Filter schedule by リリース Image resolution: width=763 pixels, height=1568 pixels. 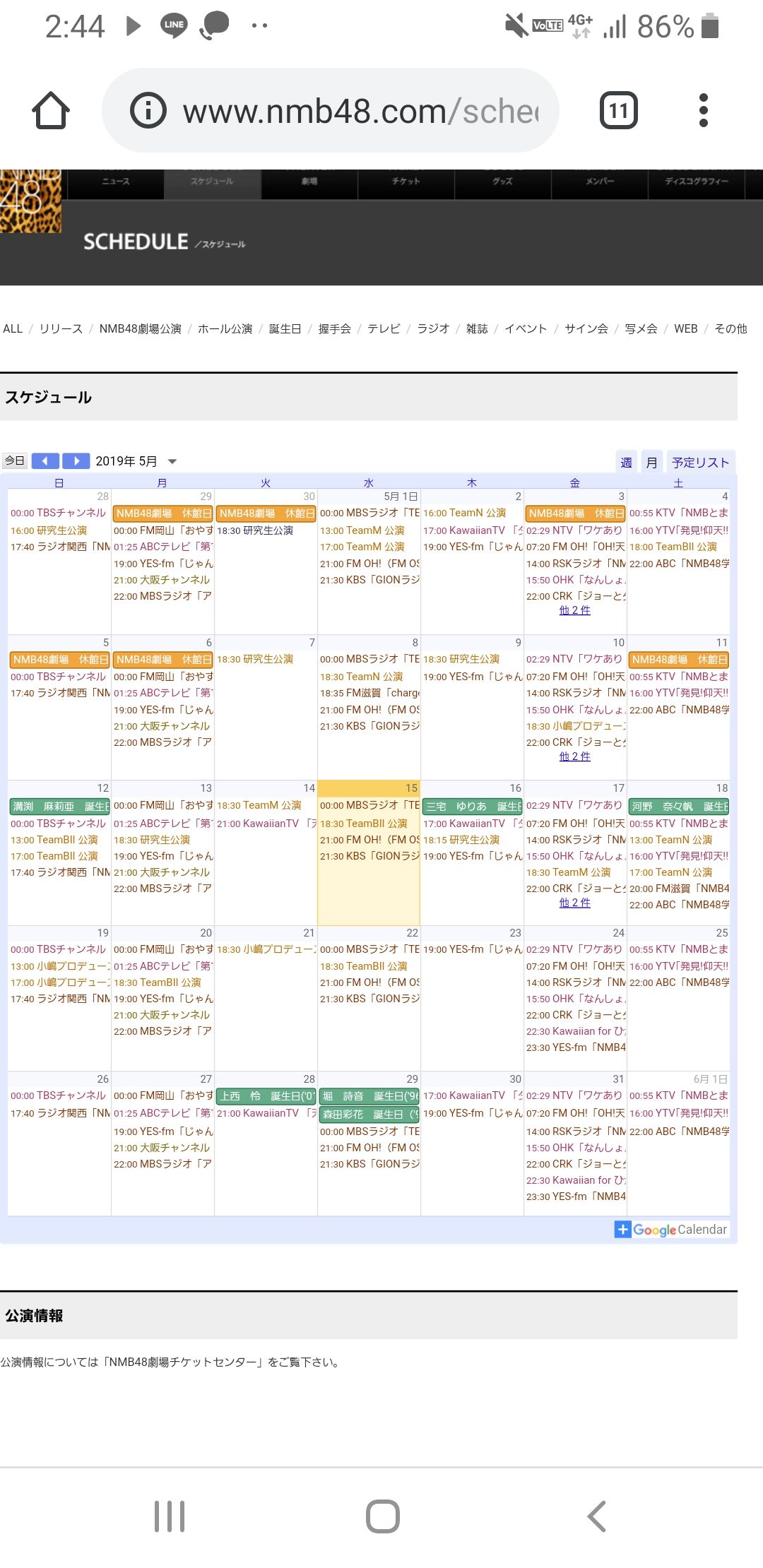tap(61, 329)
